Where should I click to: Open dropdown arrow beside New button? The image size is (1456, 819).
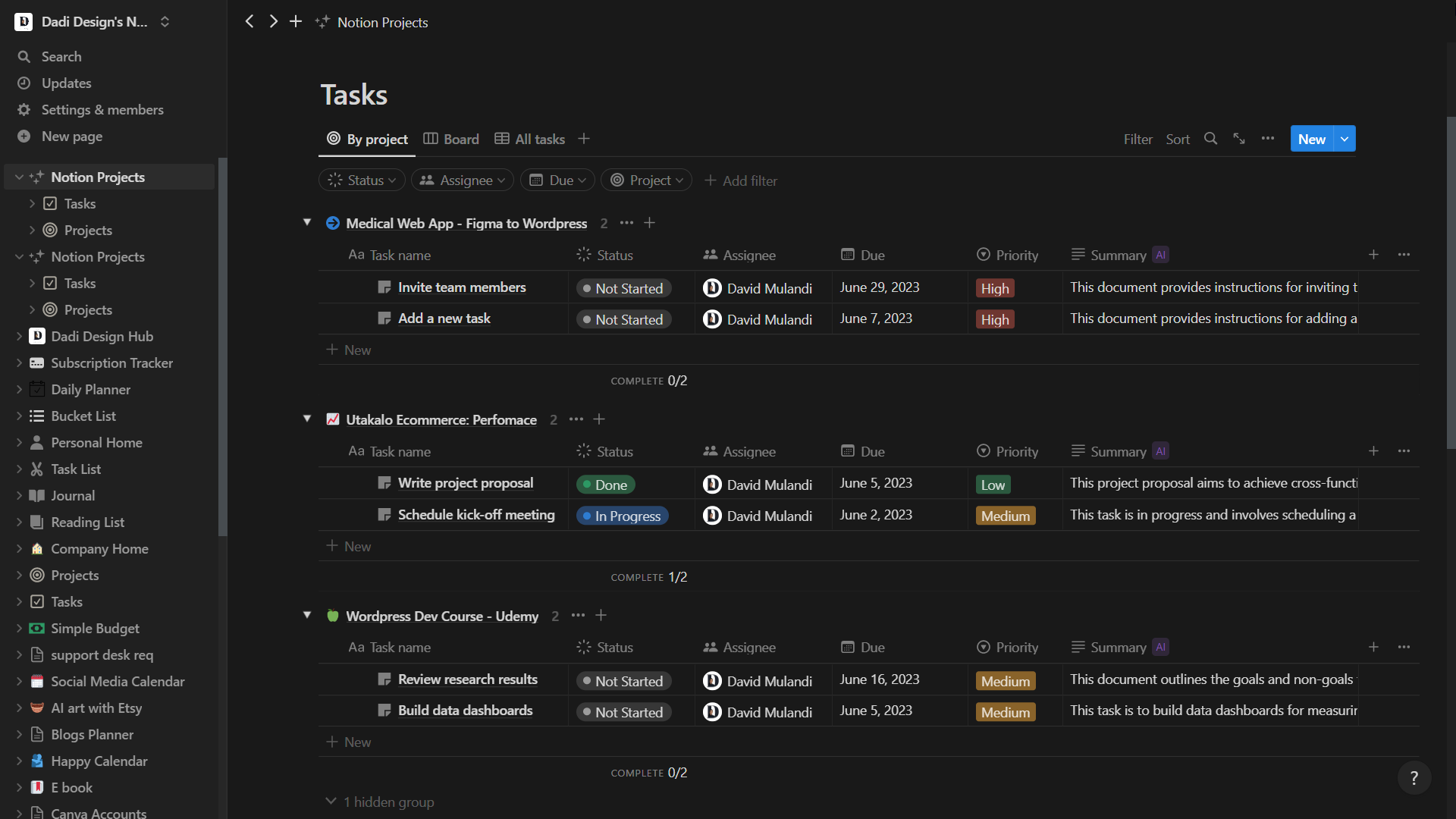click(1345, 139)
